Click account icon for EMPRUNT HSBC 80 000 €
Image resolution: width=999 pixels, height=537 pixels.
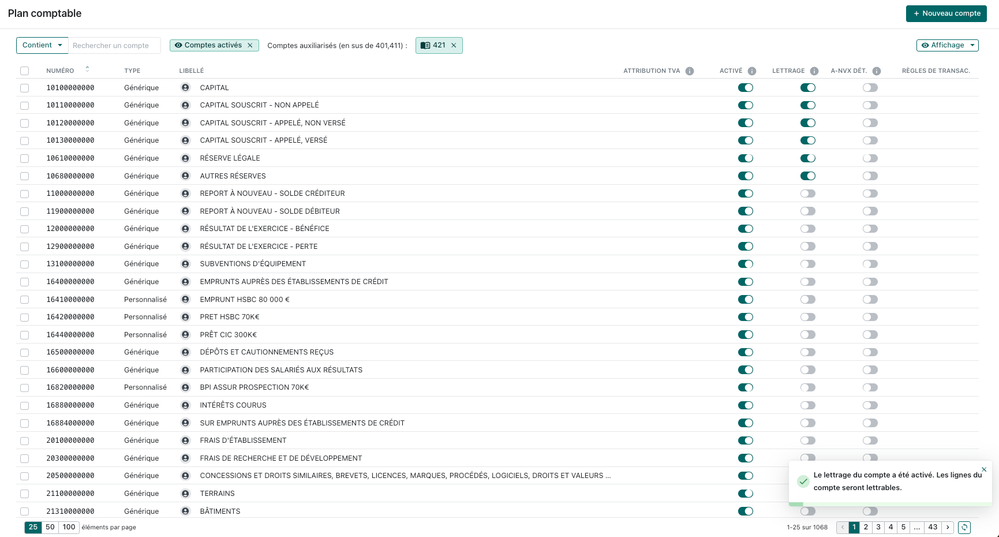point(185,299)
